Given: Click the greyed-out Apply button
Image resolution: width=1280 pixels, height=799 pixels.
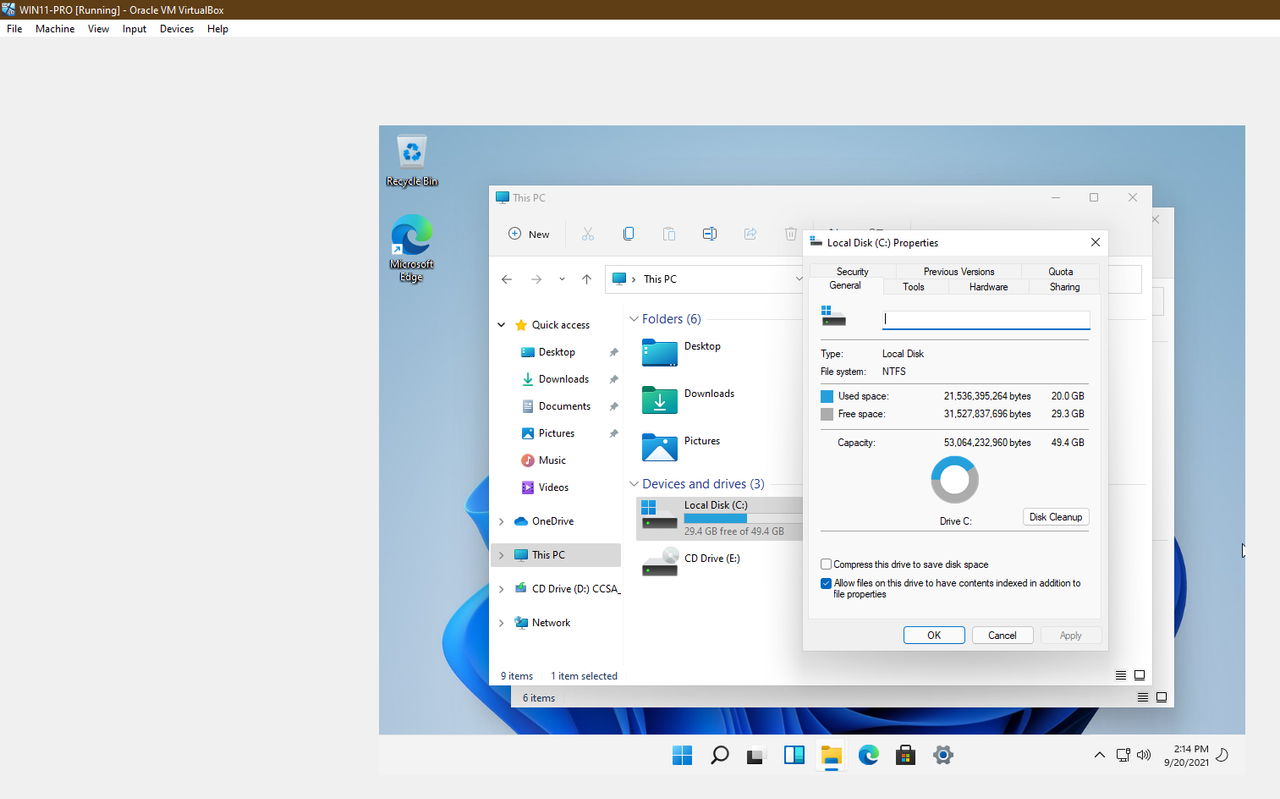Looking at the screenshot, I should (x=1070, y=635).
